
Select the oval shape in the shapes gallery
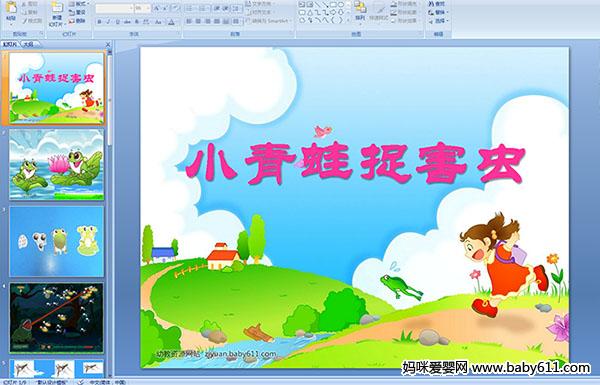pos(341,5)
